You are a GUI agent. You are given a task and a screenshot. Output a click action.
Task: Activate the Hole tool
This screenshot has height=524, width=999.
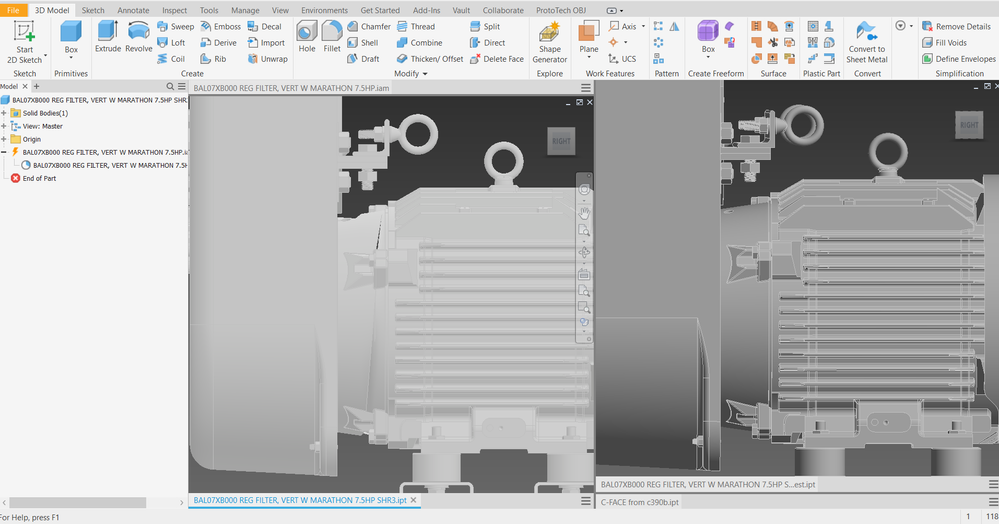tap(306, 36)
